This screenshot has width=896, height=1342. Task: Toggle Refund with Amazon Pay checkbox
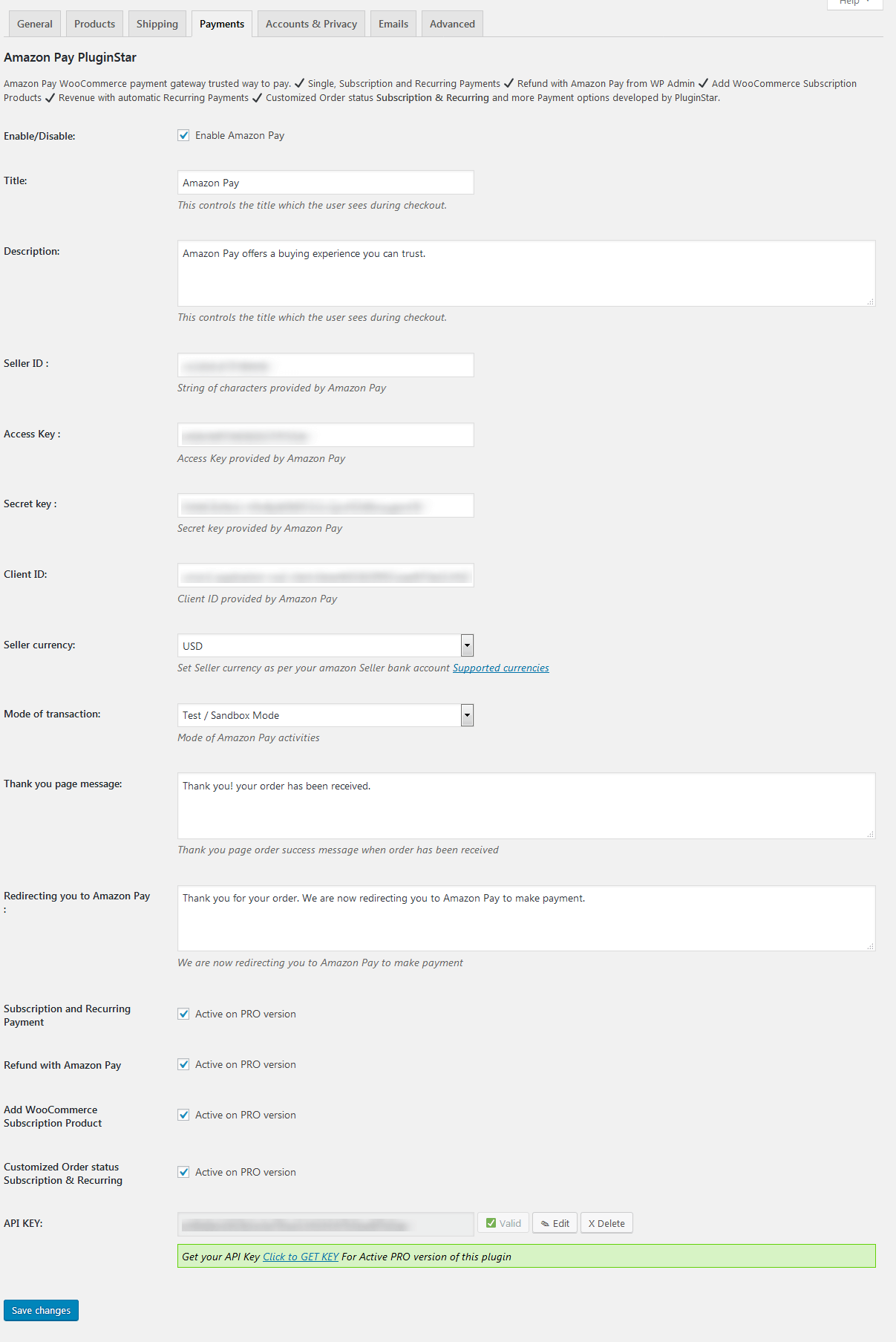click(183, 1064)
